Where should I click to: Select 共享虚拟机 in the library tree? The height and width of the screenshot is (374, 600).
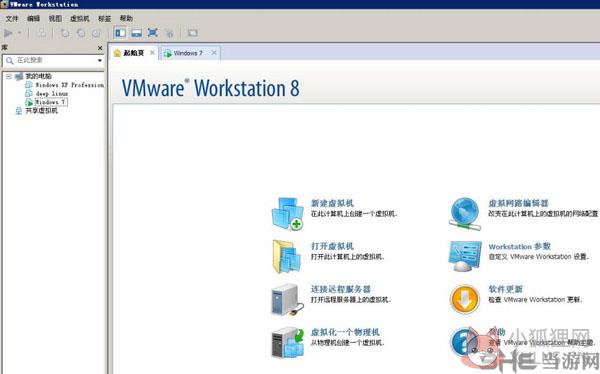41,111
